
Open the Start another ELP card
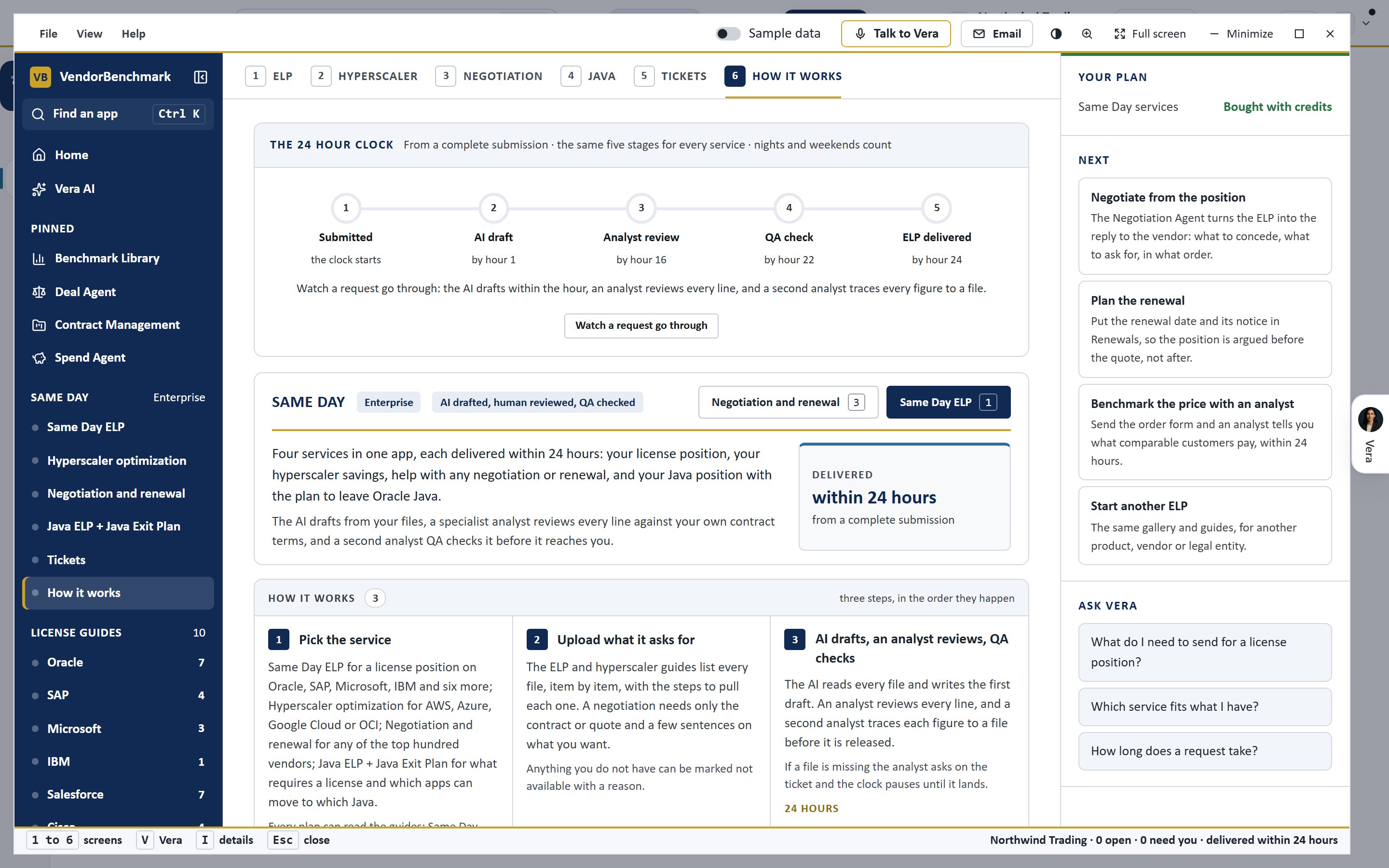(1205, 526)
